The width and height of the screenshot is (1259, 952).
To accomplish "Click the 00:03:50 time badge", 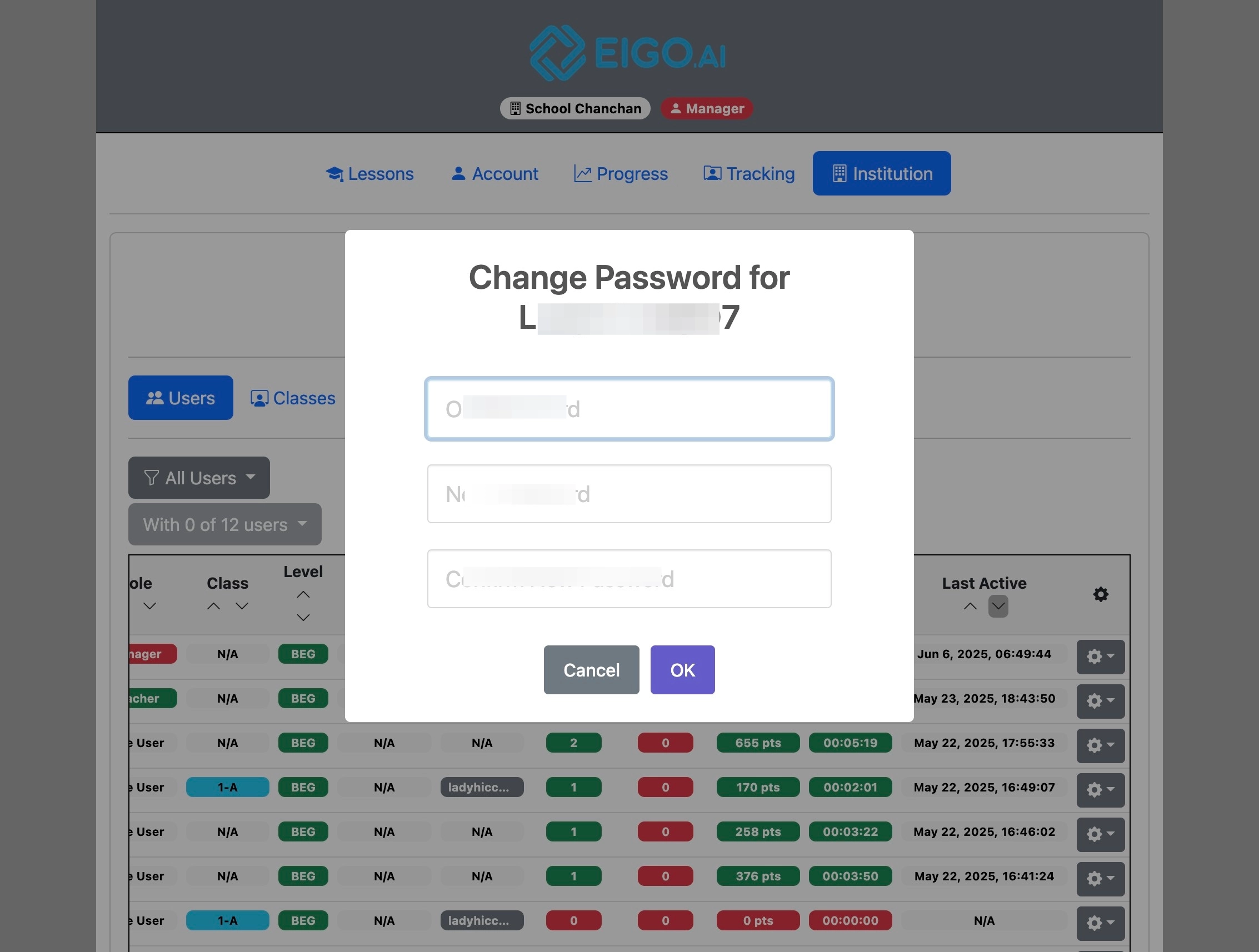I will [850, 876].
